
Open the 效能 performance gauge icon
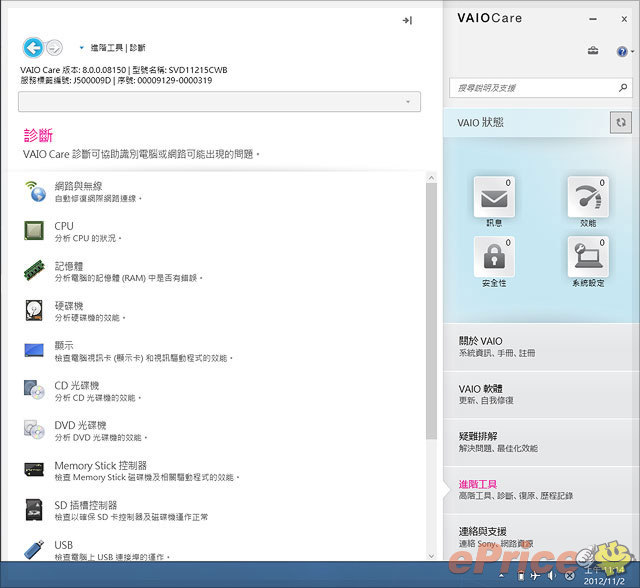coord(587,197)
